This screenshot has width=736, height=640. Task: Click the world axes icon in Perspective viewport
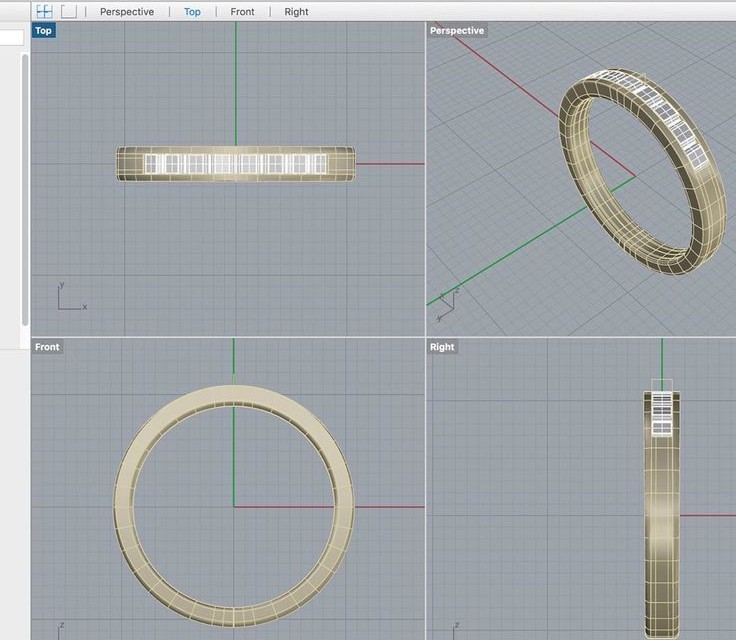click(446, 295)
